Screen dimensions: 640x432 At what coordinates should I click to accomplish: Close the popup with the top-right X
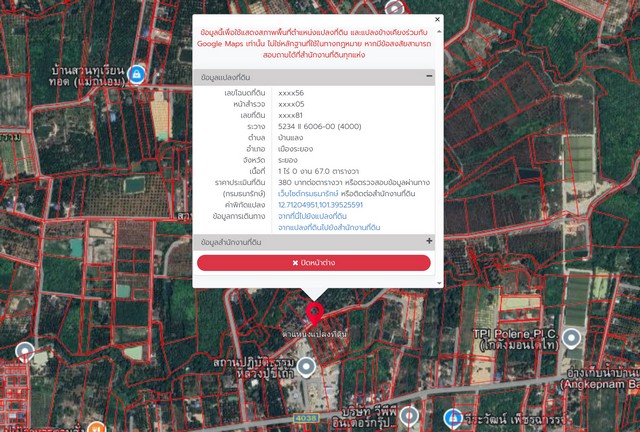437,19
